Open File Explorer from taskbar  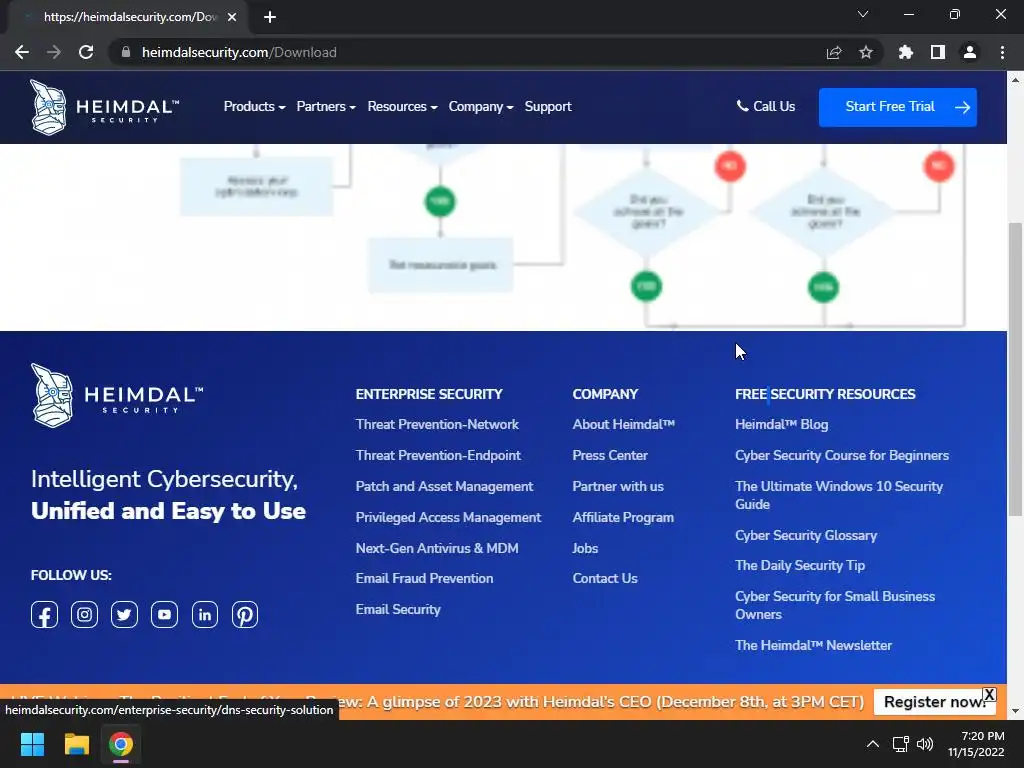(76, 744)
